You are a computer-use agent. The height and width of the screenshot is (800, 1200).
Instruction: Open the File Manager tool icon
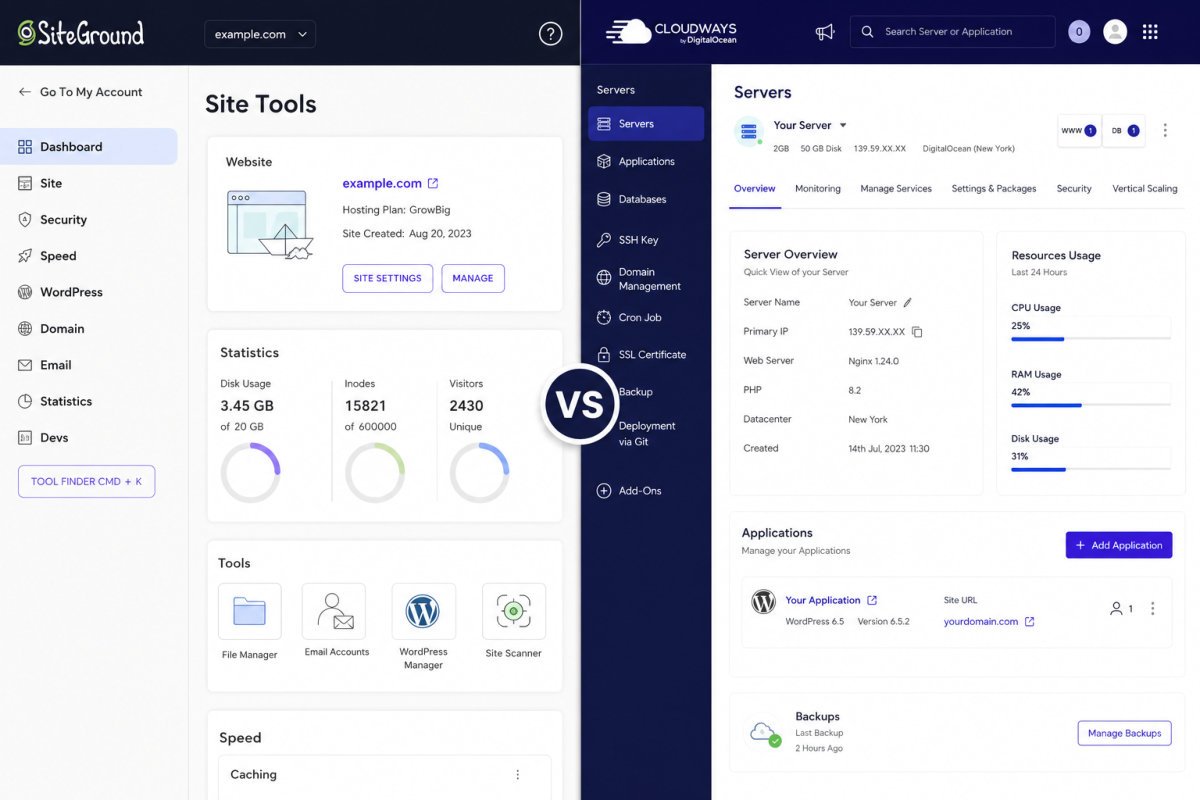249,611
